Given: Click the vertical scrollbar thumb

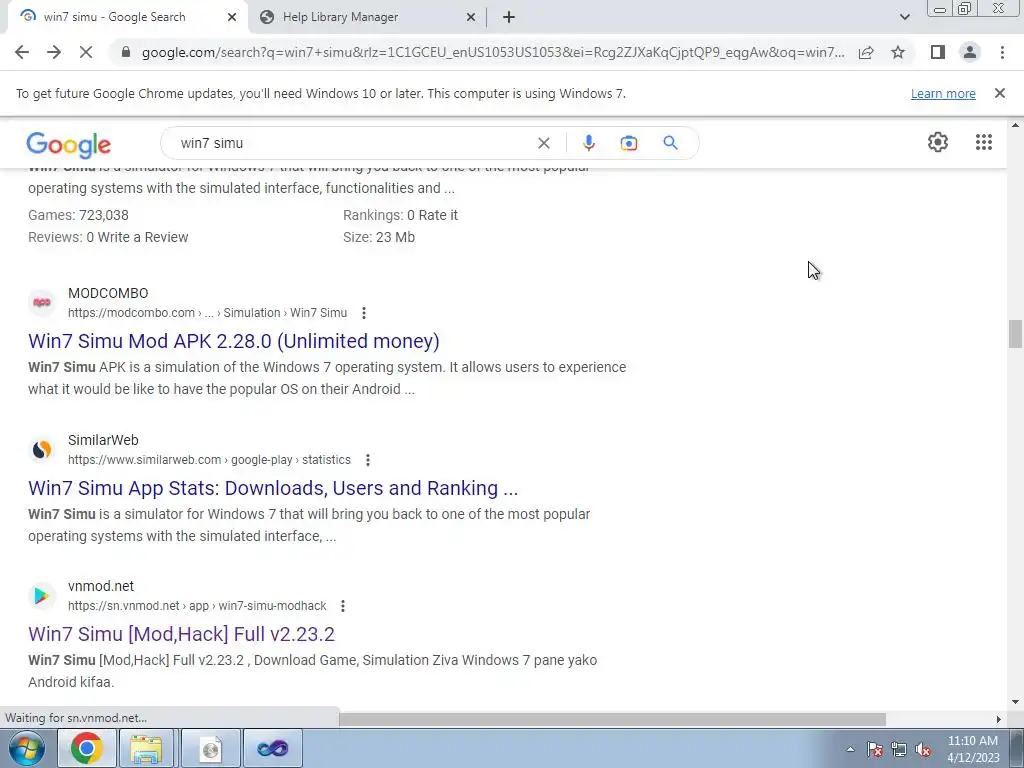Looking at the screenshot, I should 1015,334.
